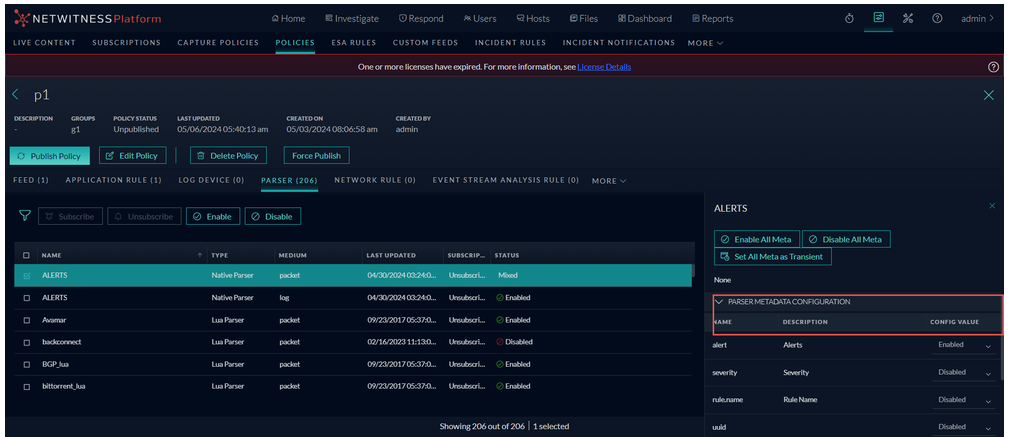Screen dimensions: 1010x437
Task: Open the alert config value dropdown
Action: pyautogui.click(x=964, y=345)
